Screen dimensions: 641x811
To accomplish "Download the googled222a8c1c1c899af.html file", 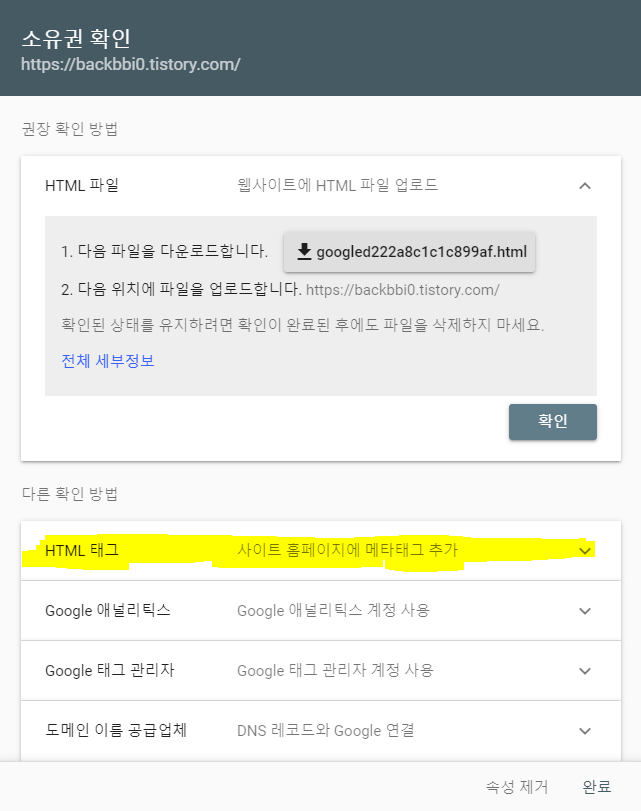I will tap(409, 252).
